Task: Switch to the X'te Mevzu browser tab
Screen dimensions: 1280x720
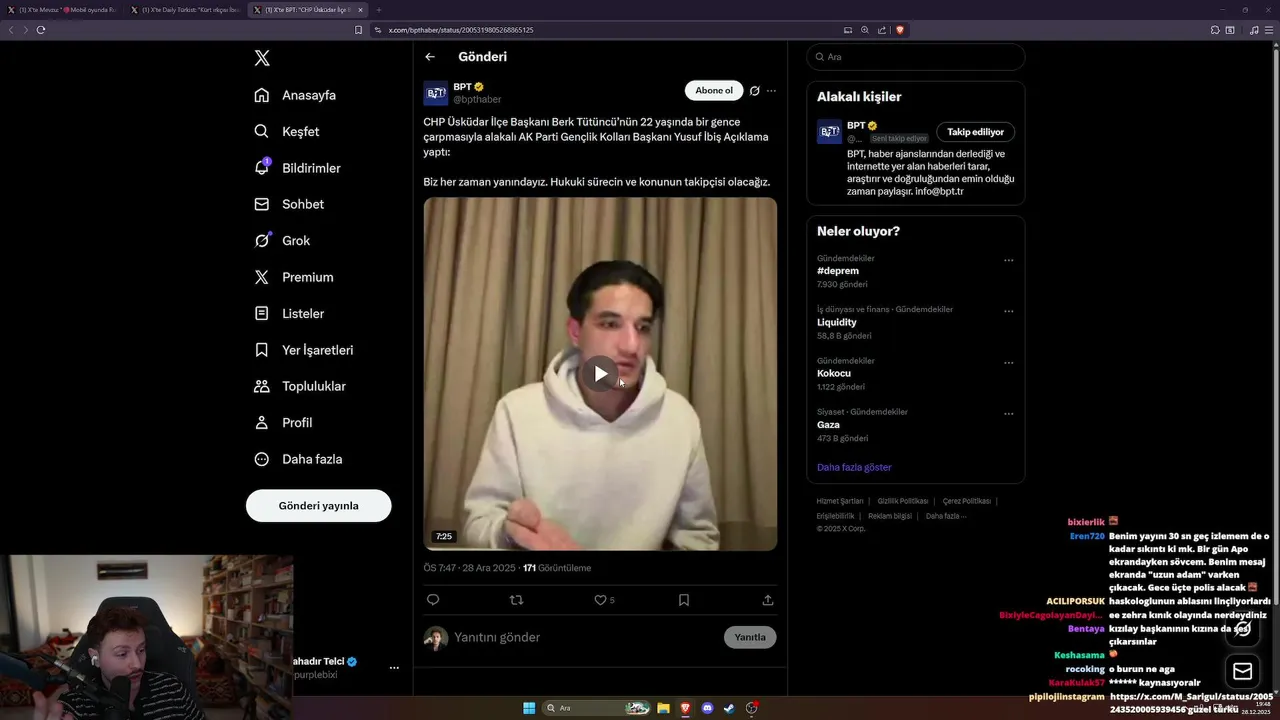Action: (62, 10)
